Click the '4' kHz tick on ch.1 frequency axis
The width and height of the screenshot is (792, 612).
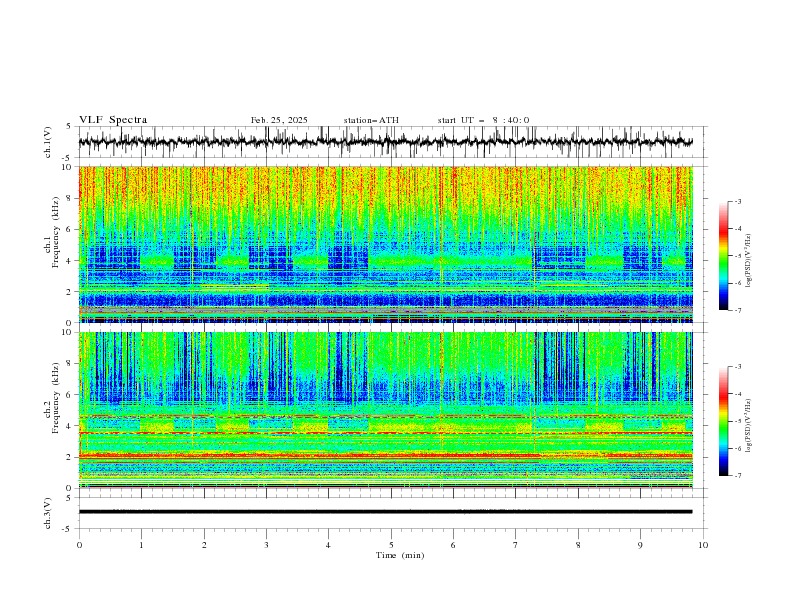tap(70, 261)
